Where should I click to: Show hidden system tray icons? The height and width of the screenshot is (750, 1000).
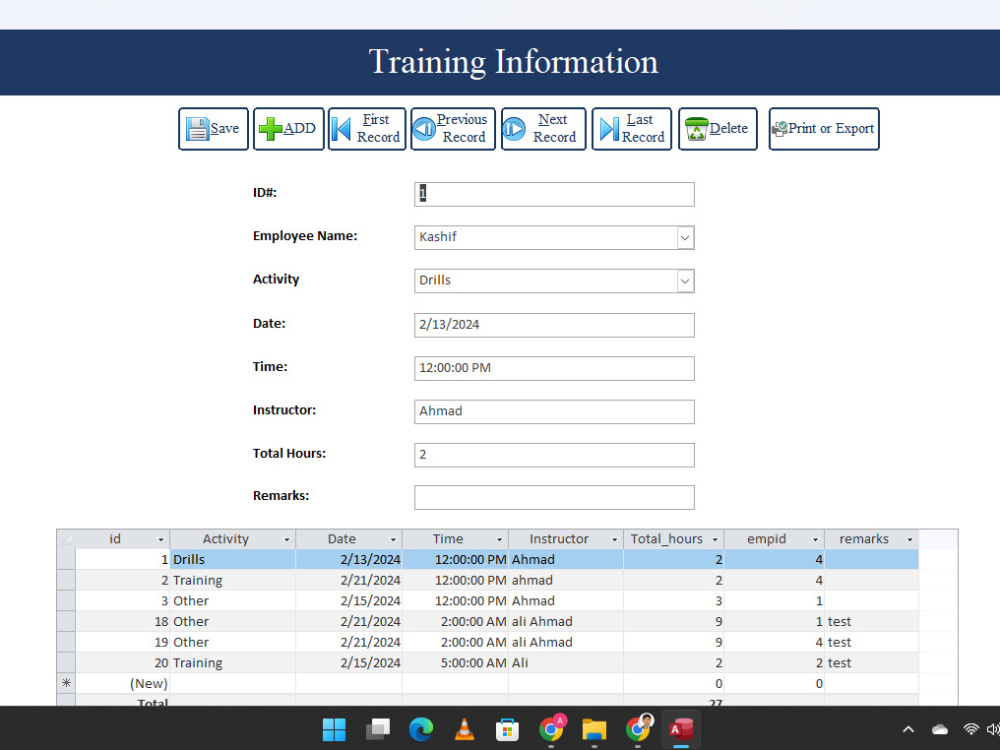(x=909, y=730)
